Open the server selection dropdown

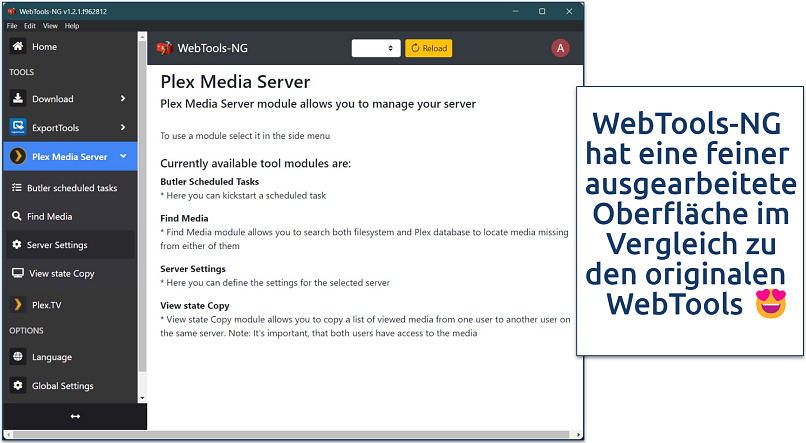point(376,48)
